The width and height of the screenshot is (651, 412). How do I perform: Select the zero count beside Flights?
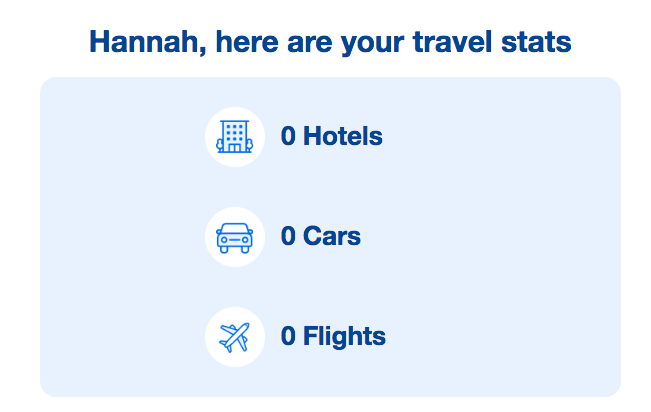(x=288, y=336)
